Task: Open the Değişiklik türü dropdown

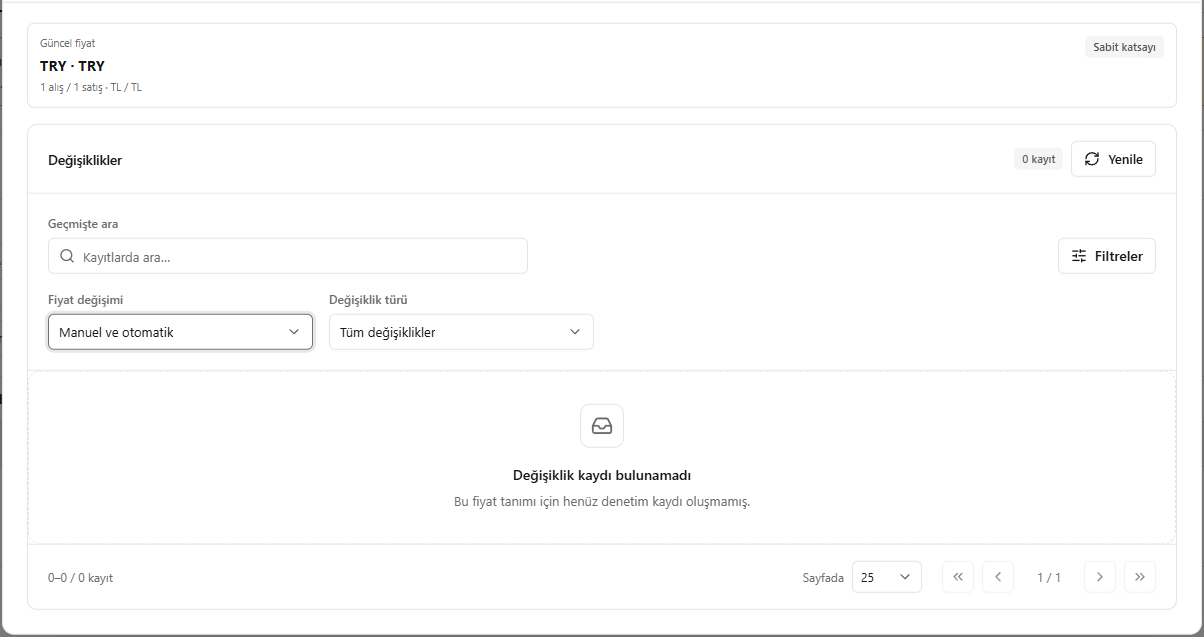Action: coord(461,332)
